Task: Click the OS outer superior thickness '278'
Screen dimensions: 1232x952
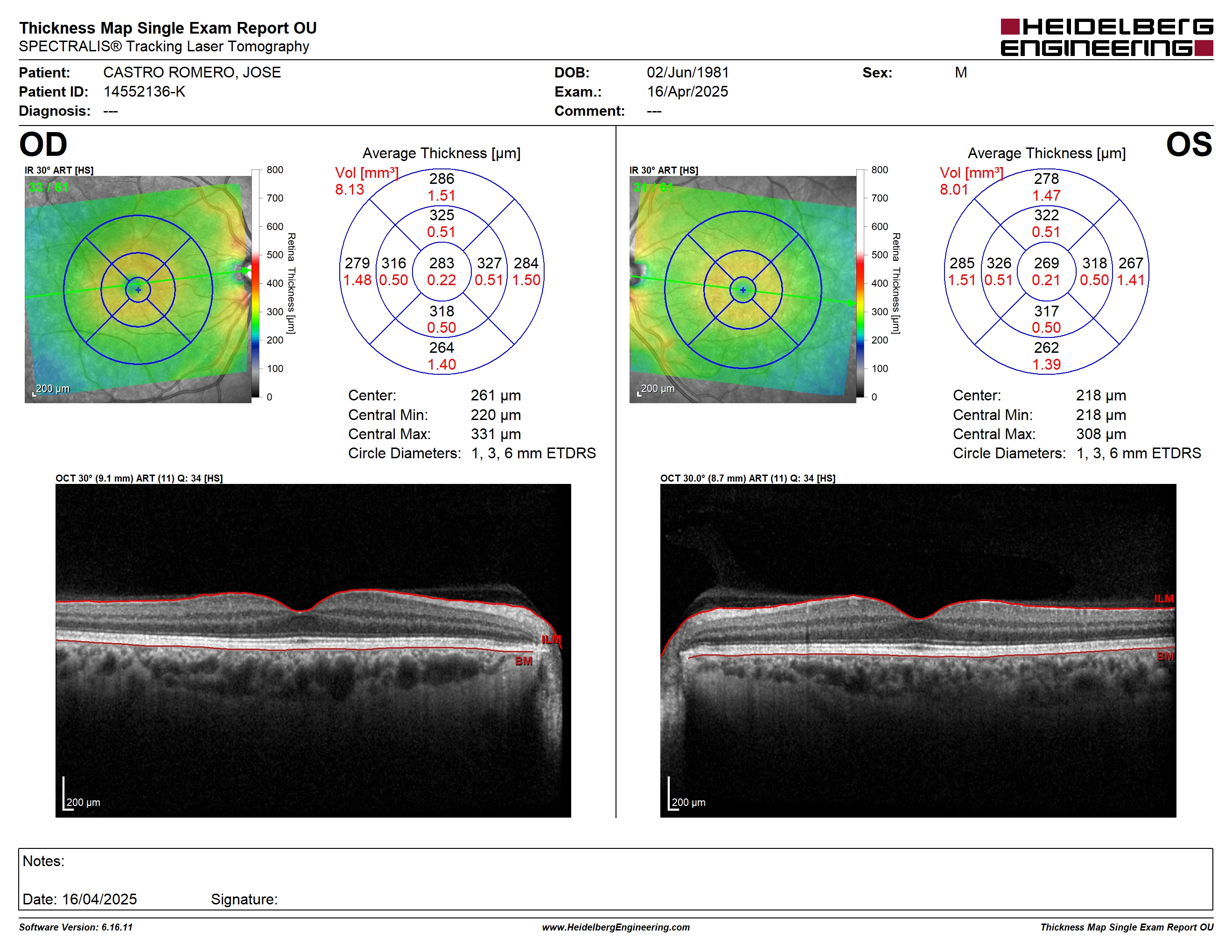Action: pos(1046,179)
